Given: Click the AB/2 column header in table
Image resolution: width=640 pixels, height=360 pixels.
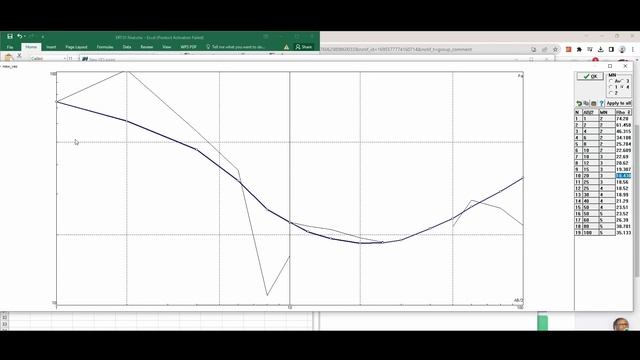Looking at the screenshot, I should coord(590,112).
